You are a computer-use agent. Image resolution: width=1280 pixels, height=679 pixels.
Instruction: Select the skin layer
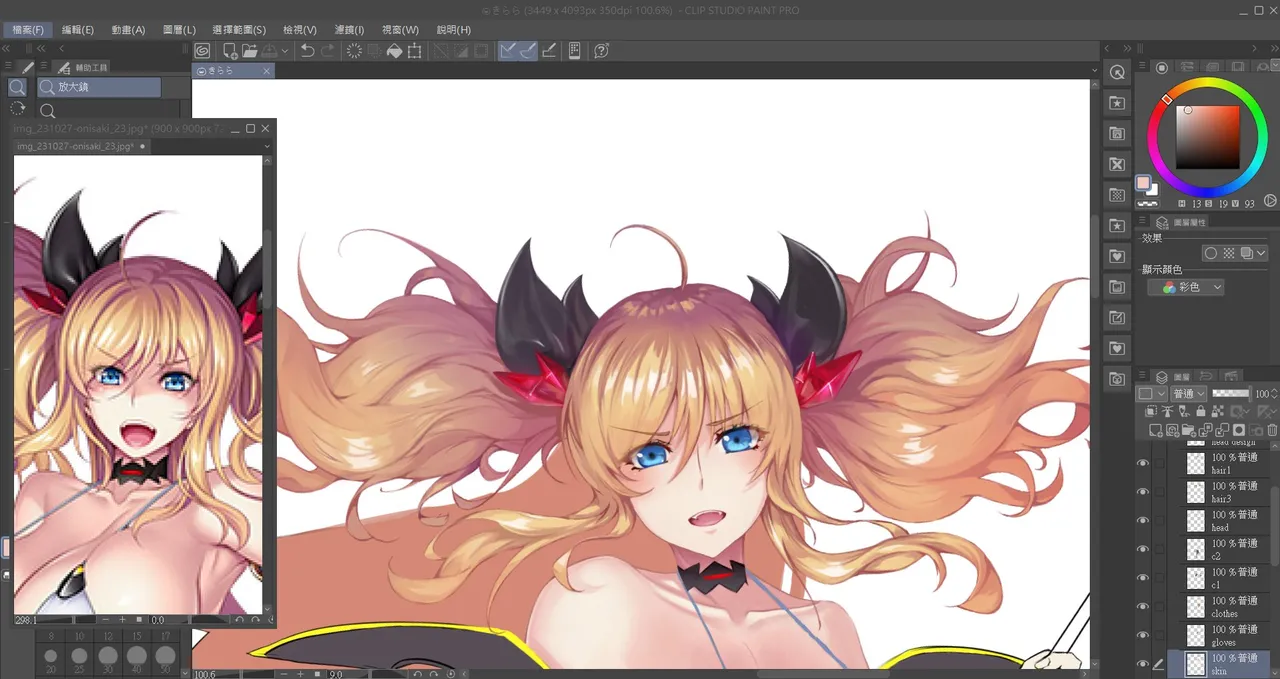1219,664
